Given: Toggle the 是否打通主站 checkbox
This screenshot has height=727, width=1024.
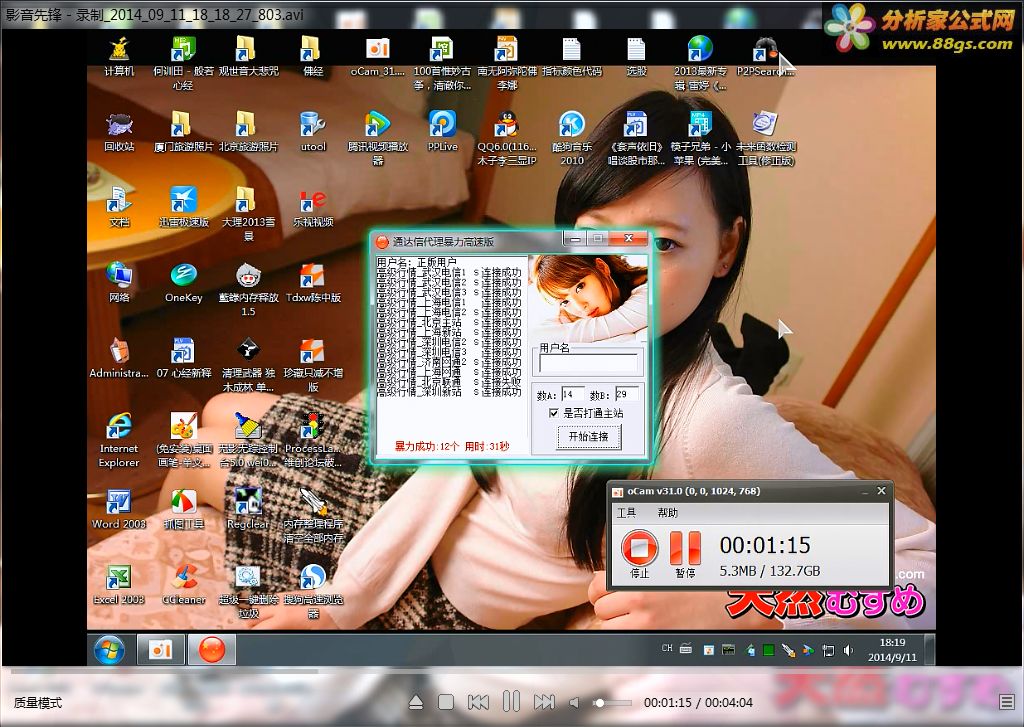Looking at the screenshot, I should 554,413.
